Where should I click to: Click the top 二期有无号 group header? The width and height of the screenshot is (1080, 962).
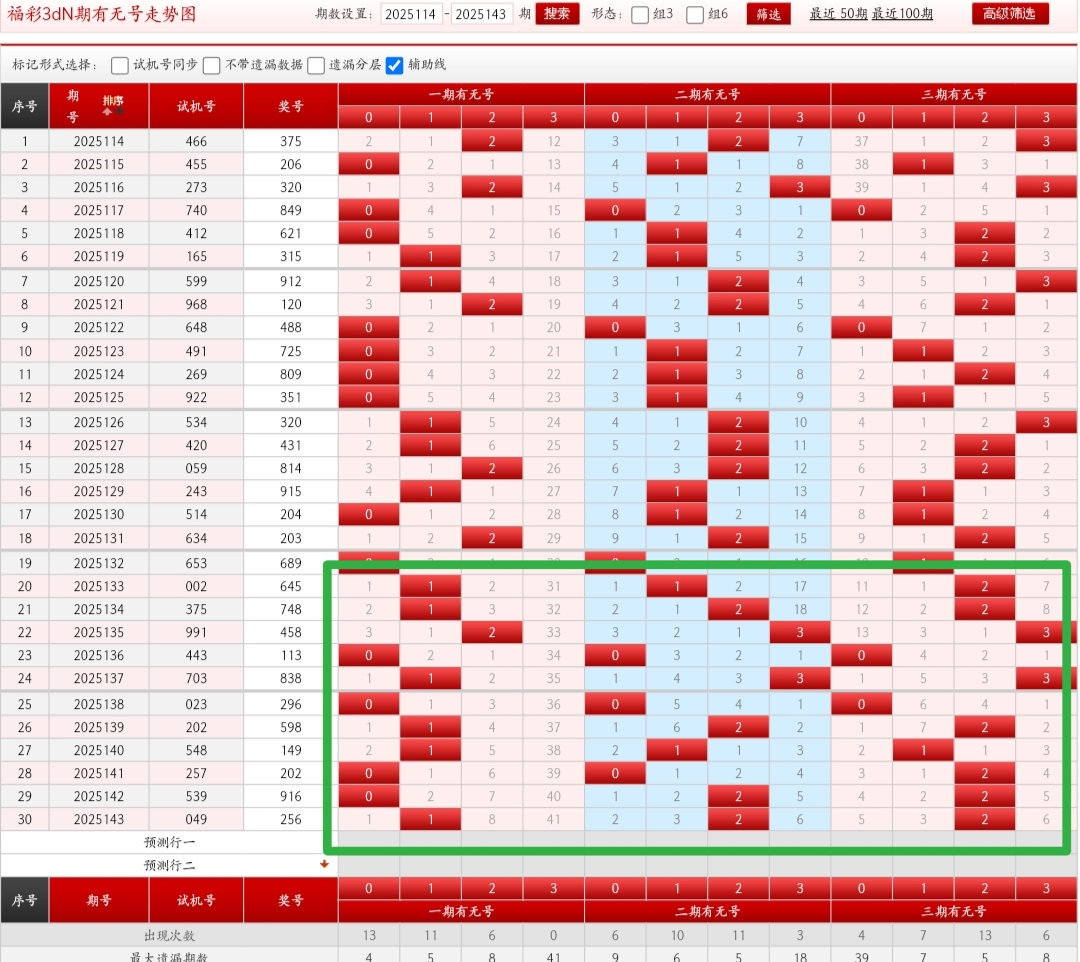(707, 94)
